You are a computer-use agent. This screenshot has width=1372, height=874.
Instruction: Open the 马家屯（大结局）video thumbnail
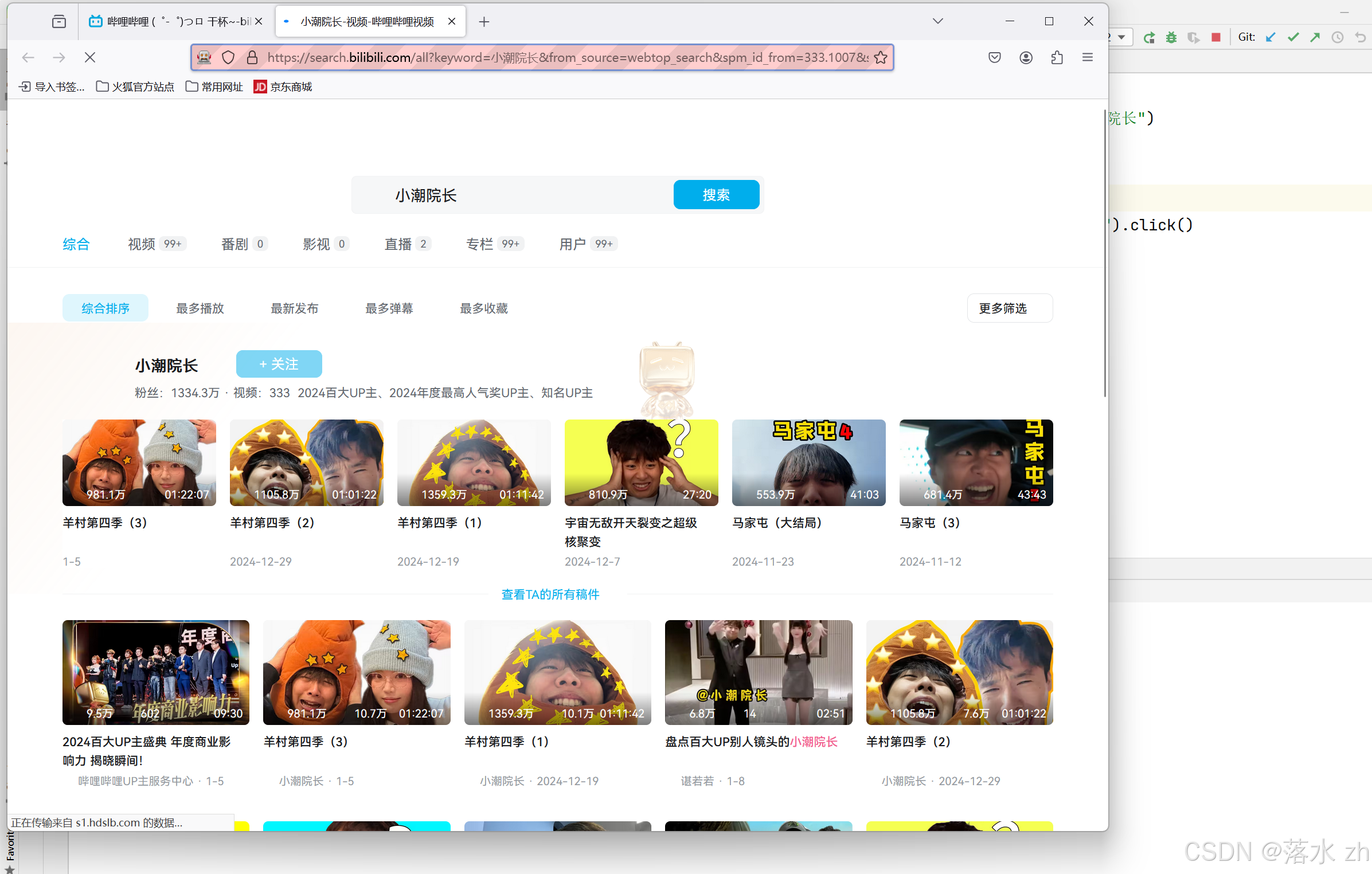point(809,463)
